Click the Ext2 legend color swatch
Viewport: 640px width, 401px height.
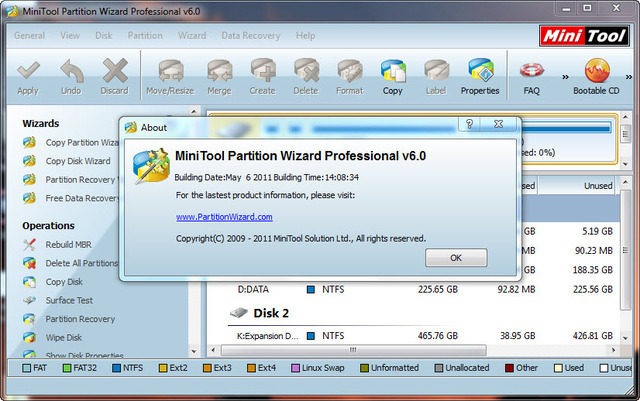[163, 368]
